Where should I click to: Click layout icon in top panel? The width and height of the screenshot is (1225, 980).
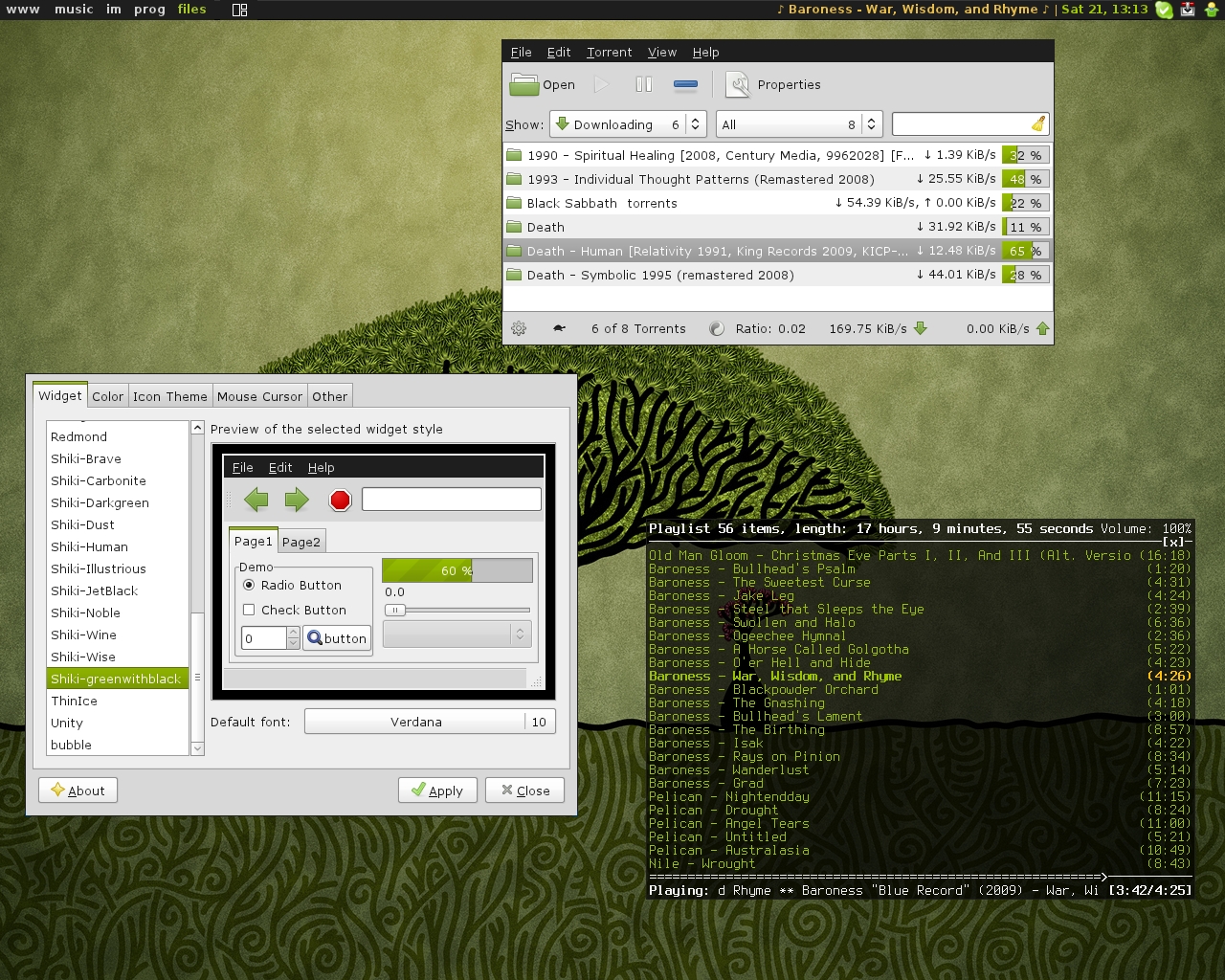click(x=240, y=10)
